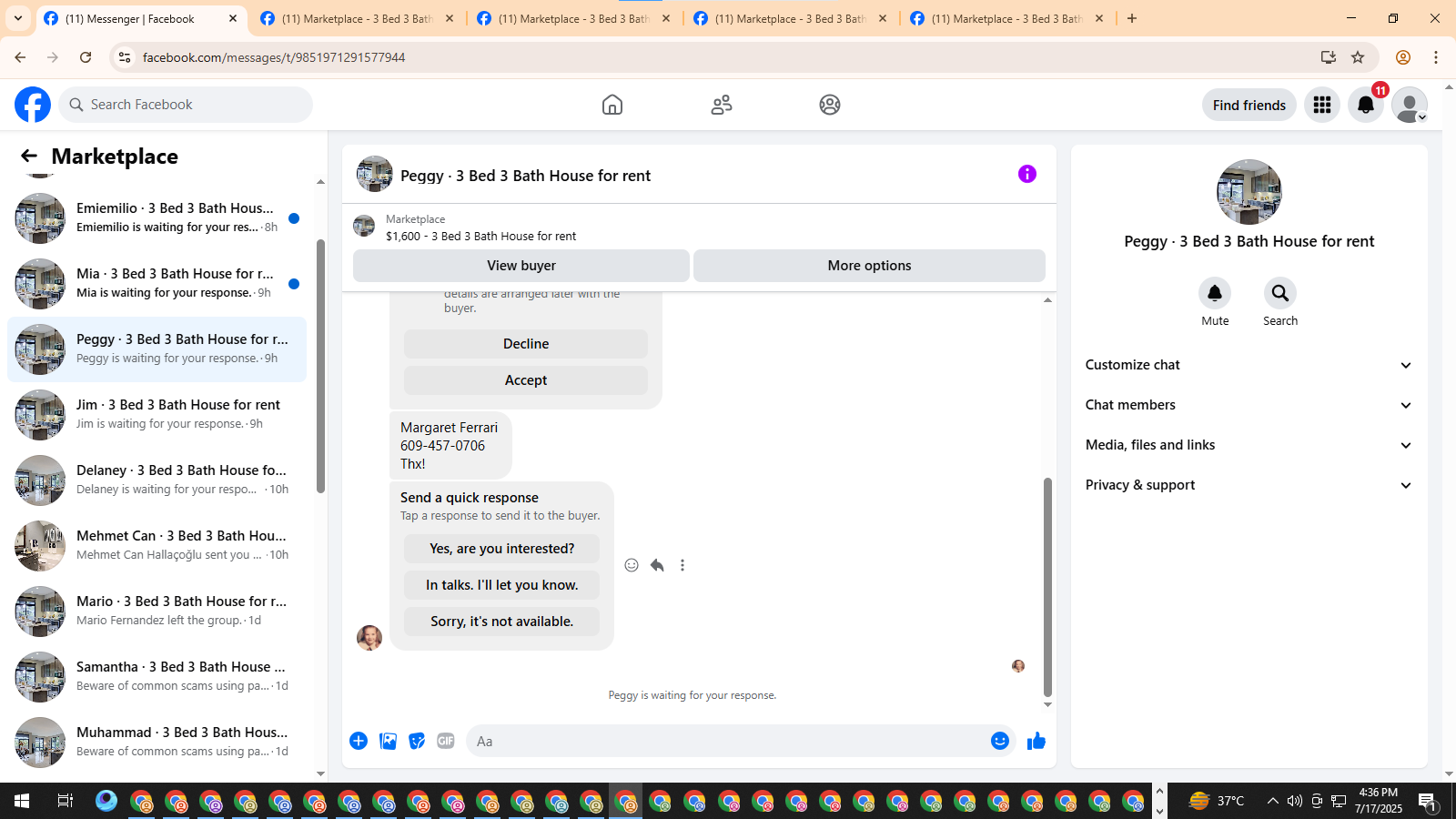The height and width of the screenshot is (819, 1456).
Task: Click the More options button
Action: pos(869,266)
